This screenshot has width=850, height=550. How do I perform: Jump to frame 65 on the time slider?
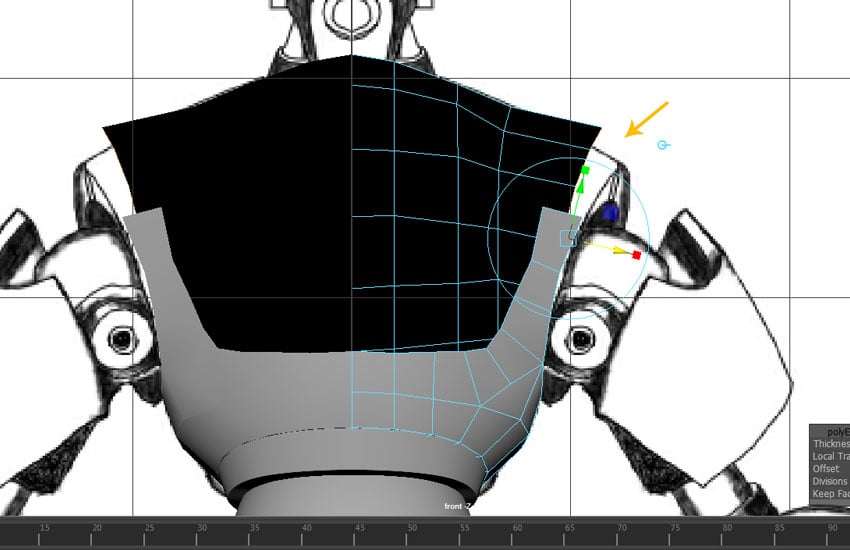[x=569, y=527]
